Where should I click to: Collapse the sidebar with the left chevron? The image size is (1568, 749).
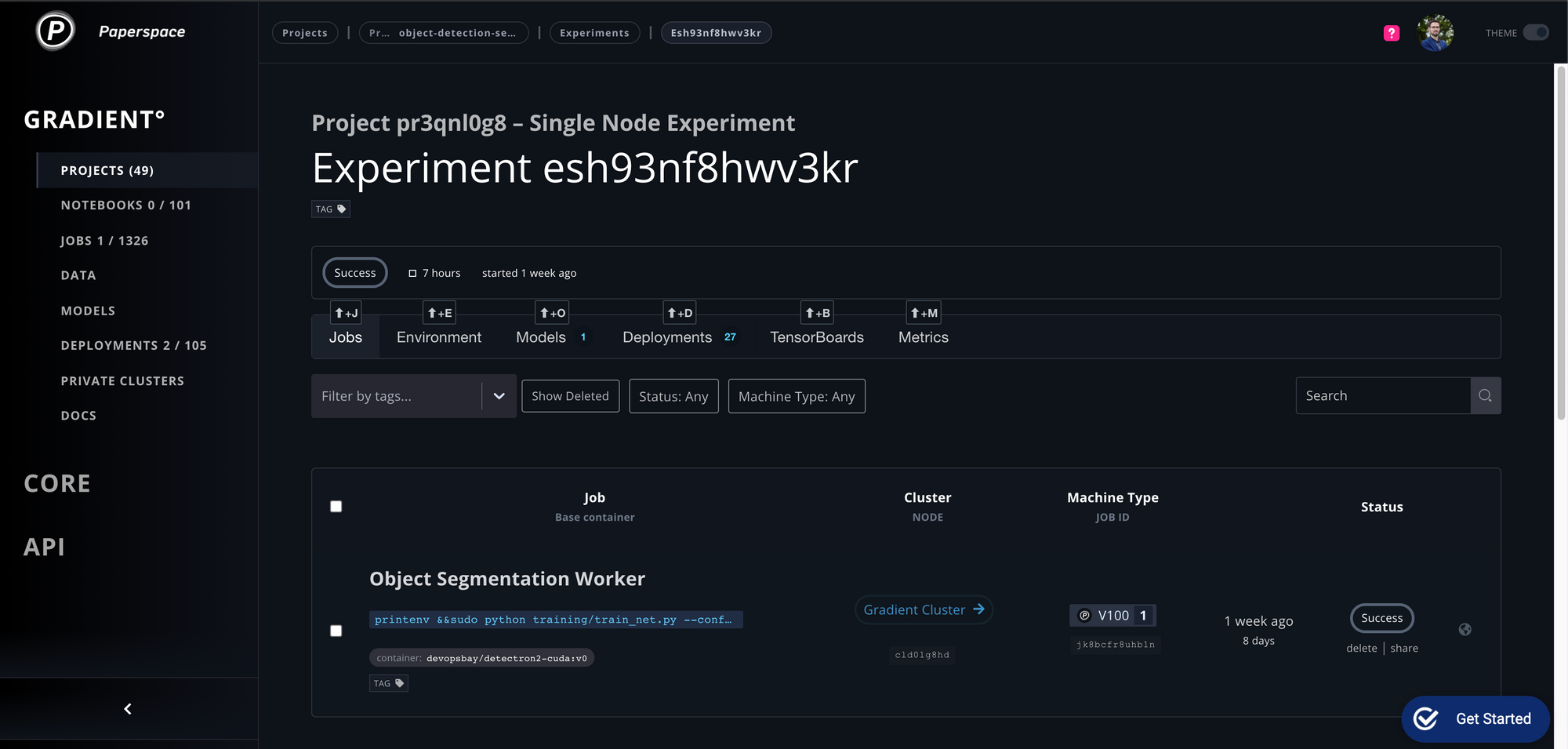pyautogui.click(x=128, y=709)
